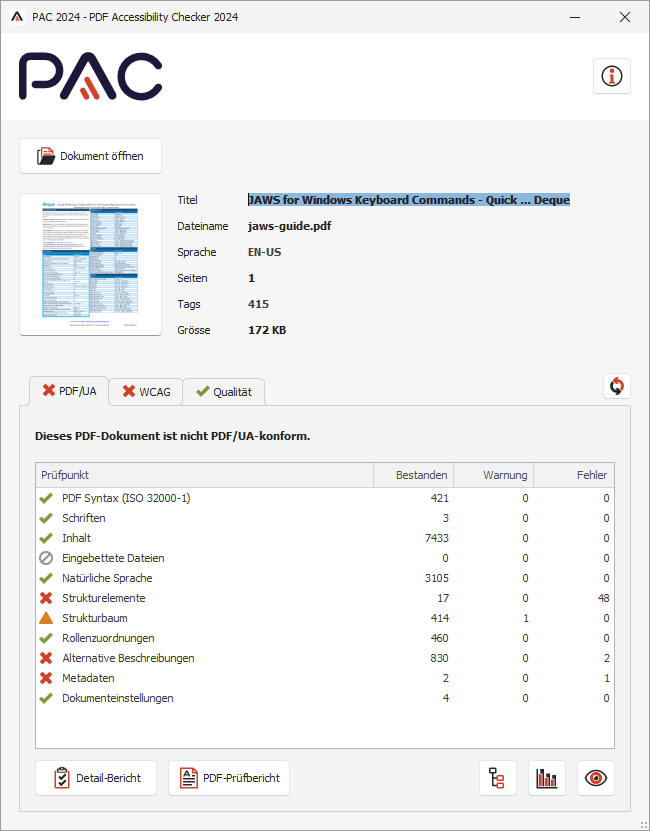Open the logical structure tree view
Image resolution: width=650 pixels, height=831 pixels.
498,778
